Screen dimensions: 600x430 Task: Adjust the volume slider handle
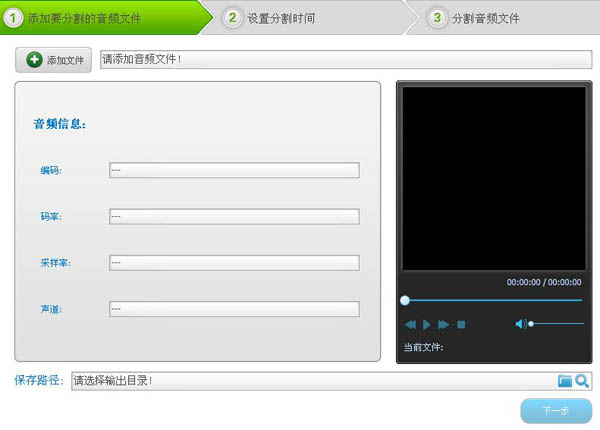tap(531, 324)
